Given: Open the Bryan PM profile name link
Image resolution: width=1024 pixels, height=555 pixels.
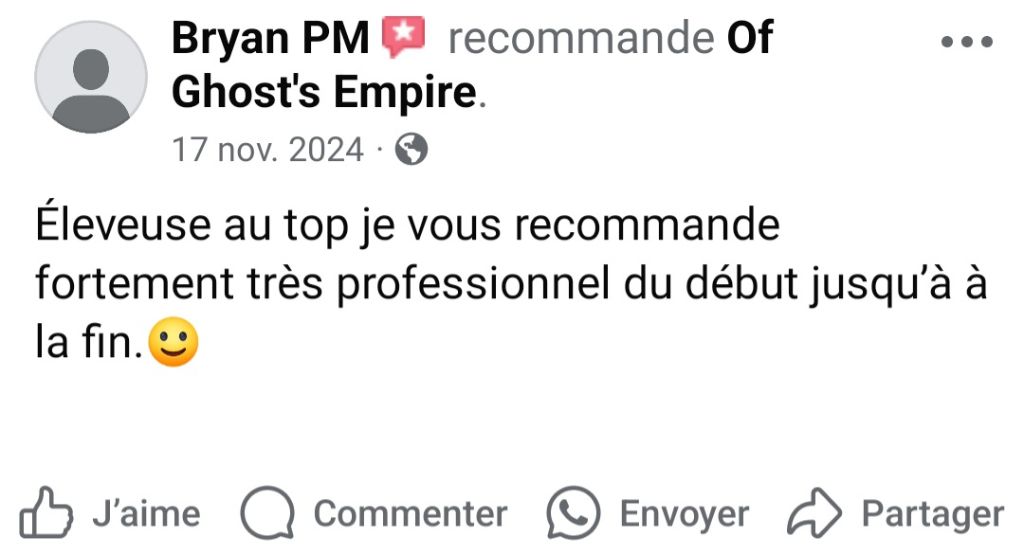Looking at the screenshot, I should click(270, 38).
